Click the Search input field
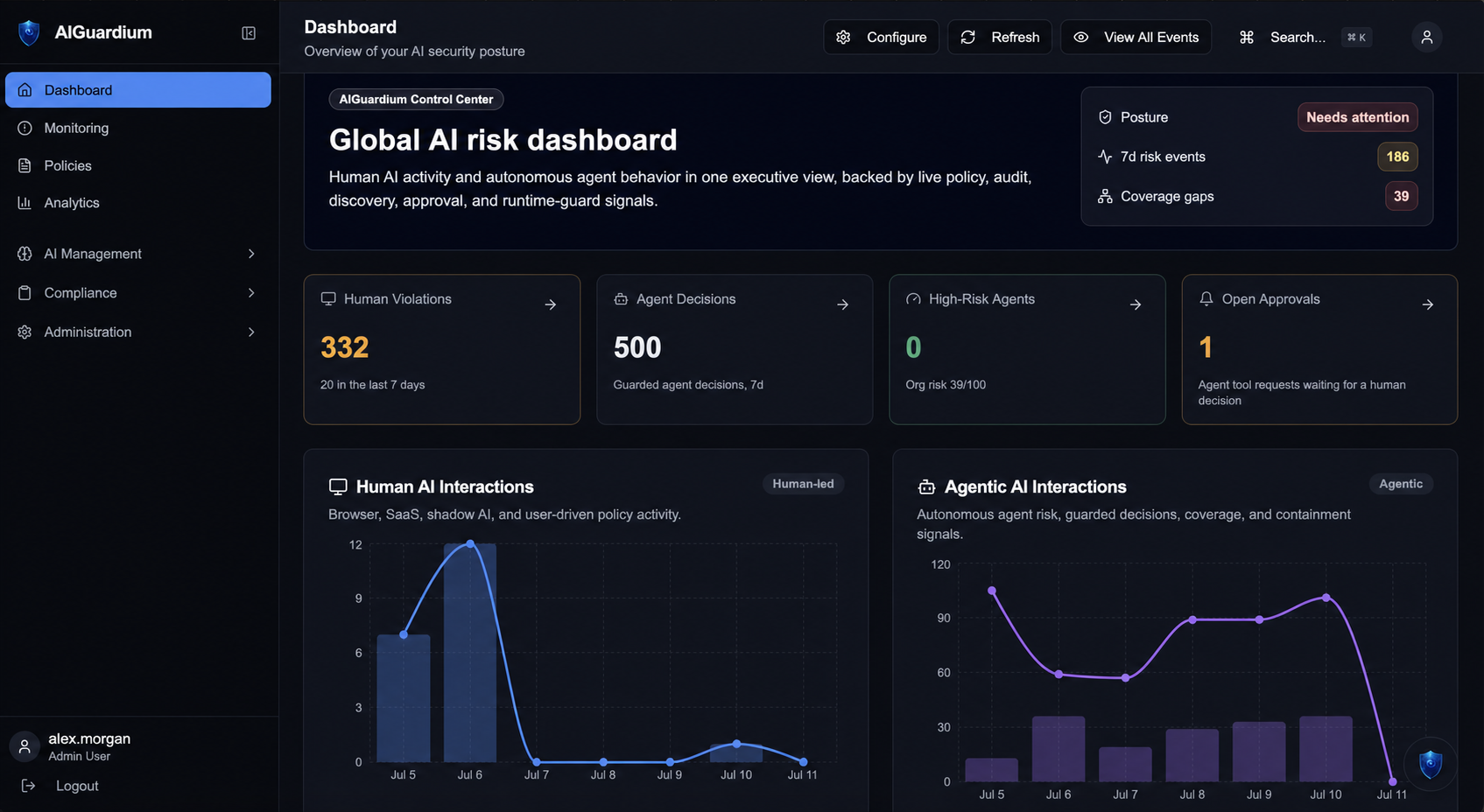 tap(1305, 38)
